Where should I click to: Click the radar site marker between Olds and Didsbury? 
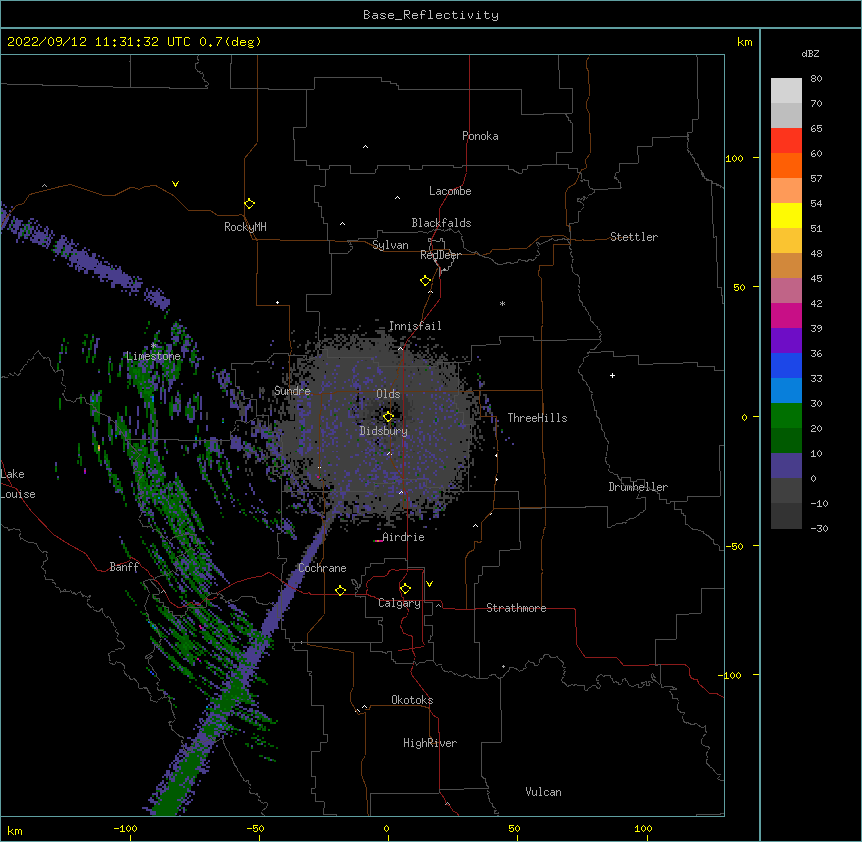pyautogui.click(x=388, y=416)
